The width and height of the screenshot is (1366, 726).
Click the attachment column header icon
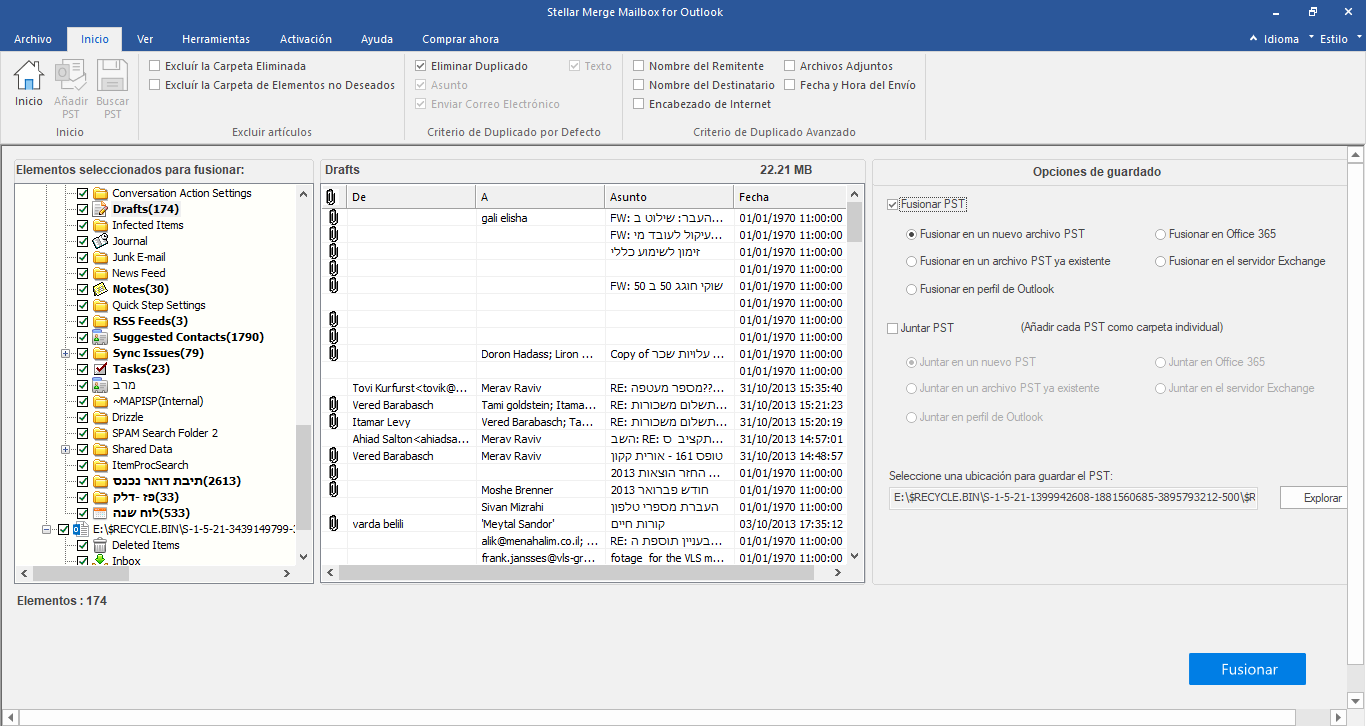333,197
